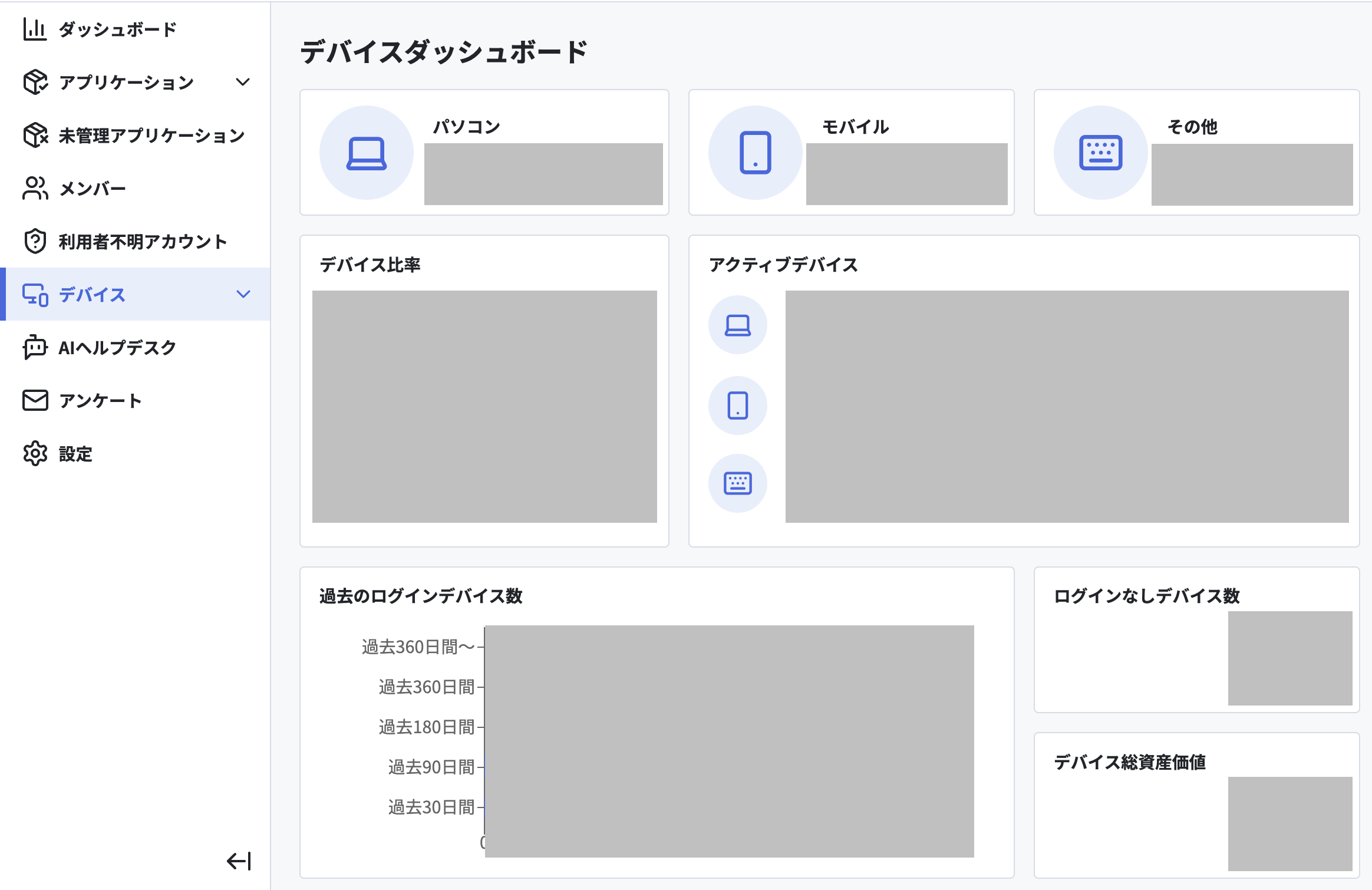Screen dimensions: 1372x890
Task: Click the 過去180日間 axis label
Action: (x=427, y=727)
